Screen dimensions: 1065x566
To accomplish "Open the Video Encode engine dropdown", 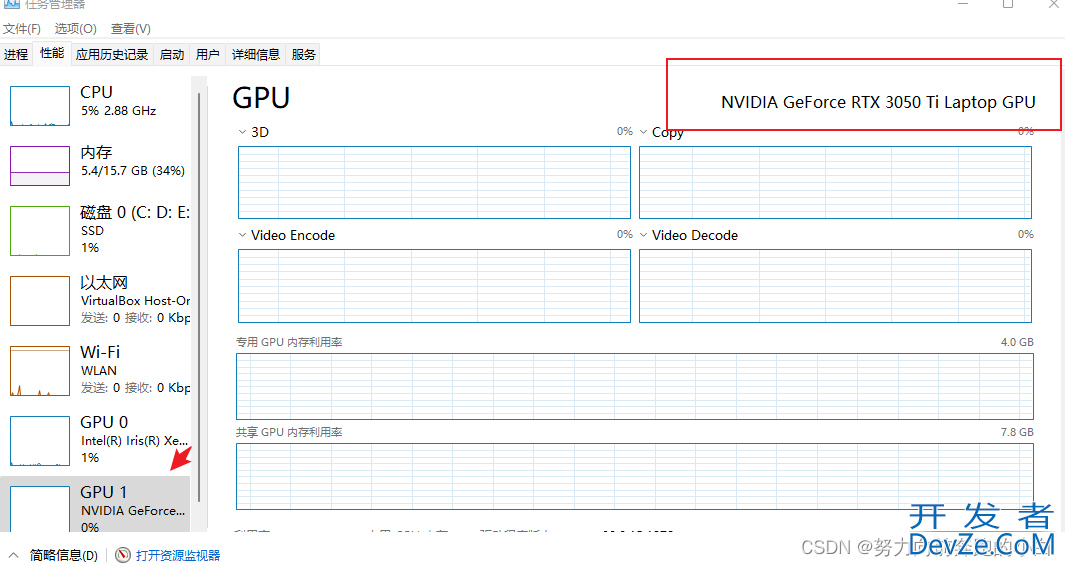I will [242, 235].
